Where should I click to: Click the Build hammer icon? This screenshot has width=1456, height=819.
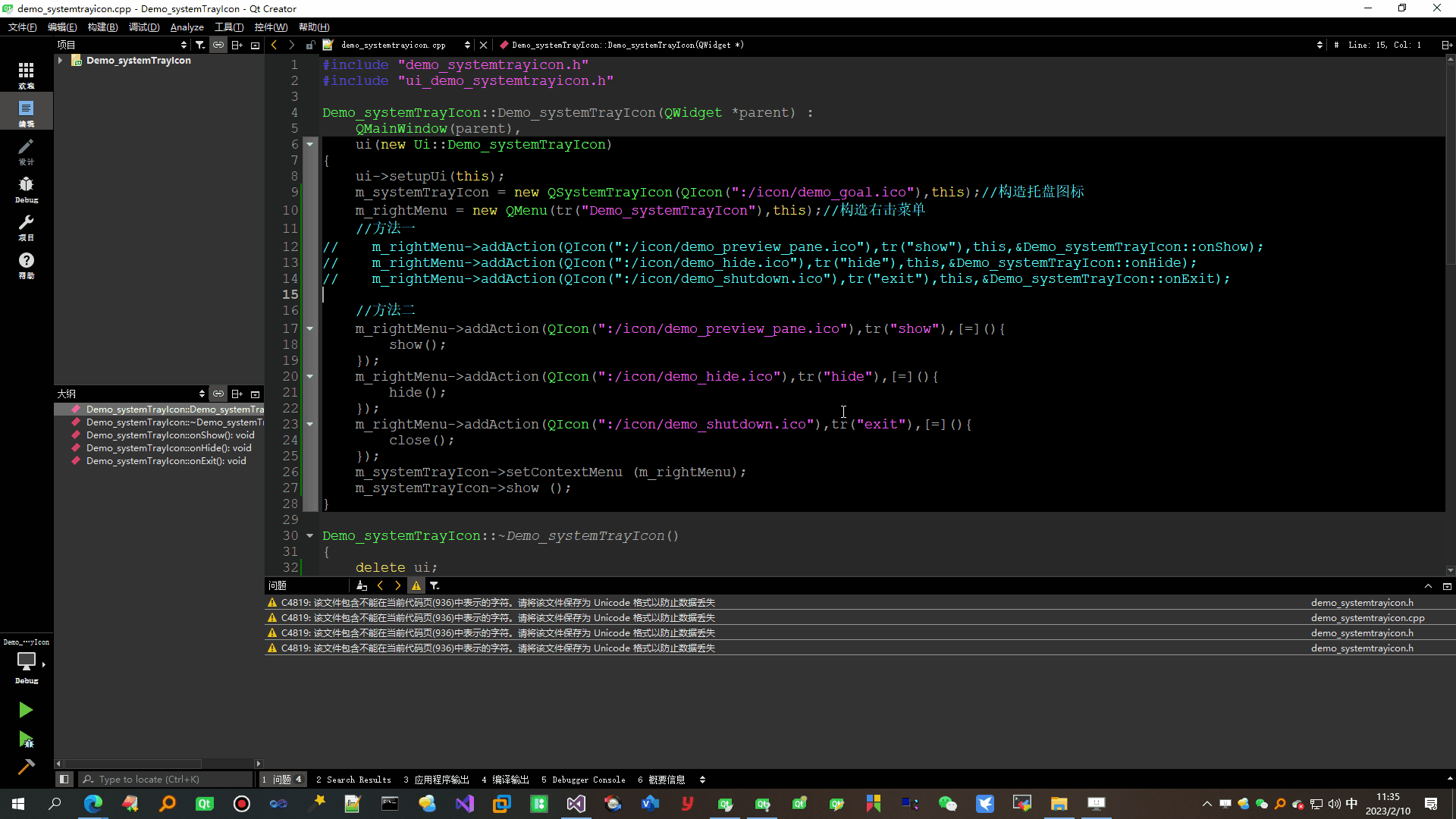pos(25,767)
